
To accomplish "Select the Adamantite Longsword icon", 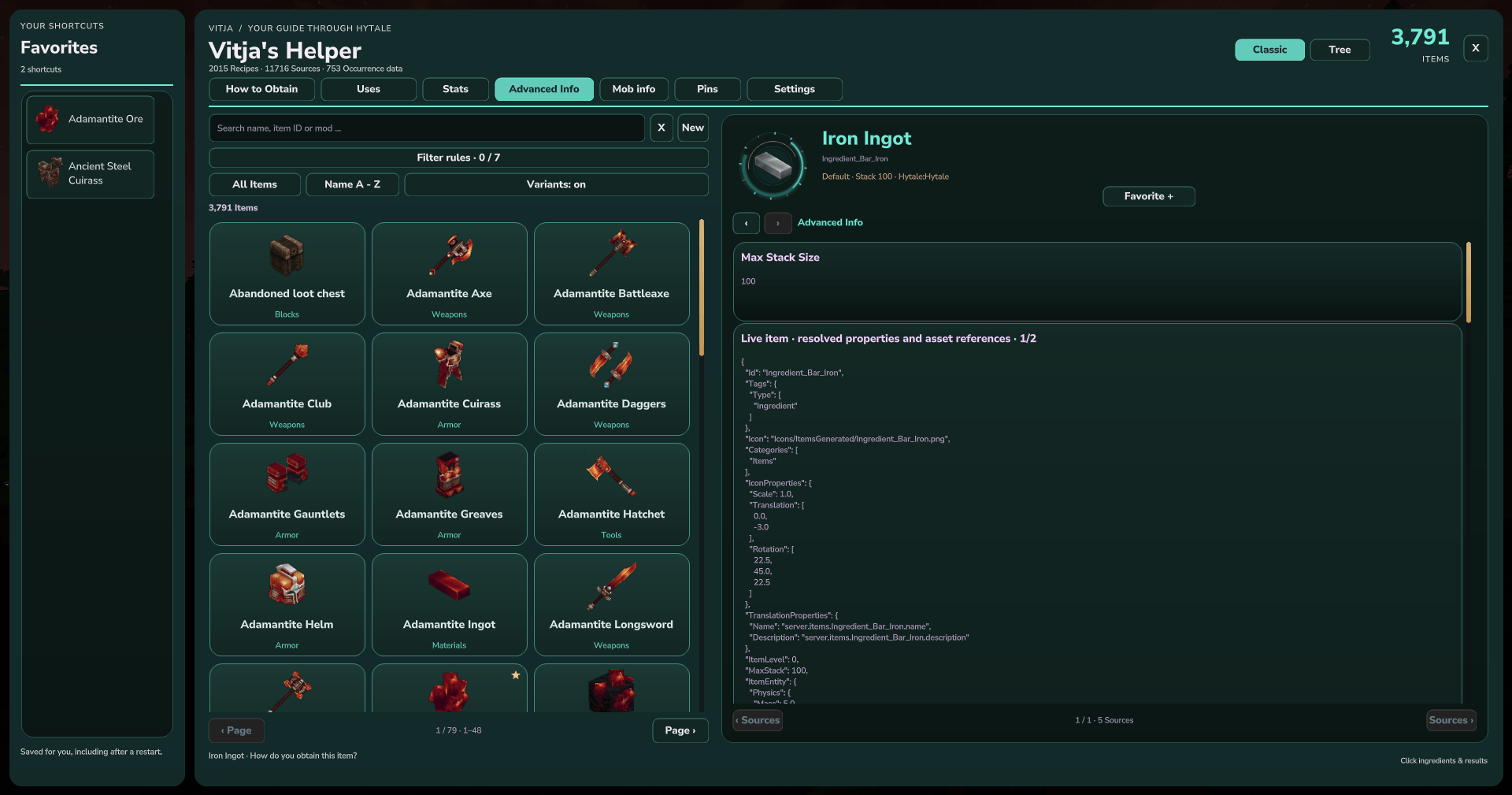I will [612, 585].
